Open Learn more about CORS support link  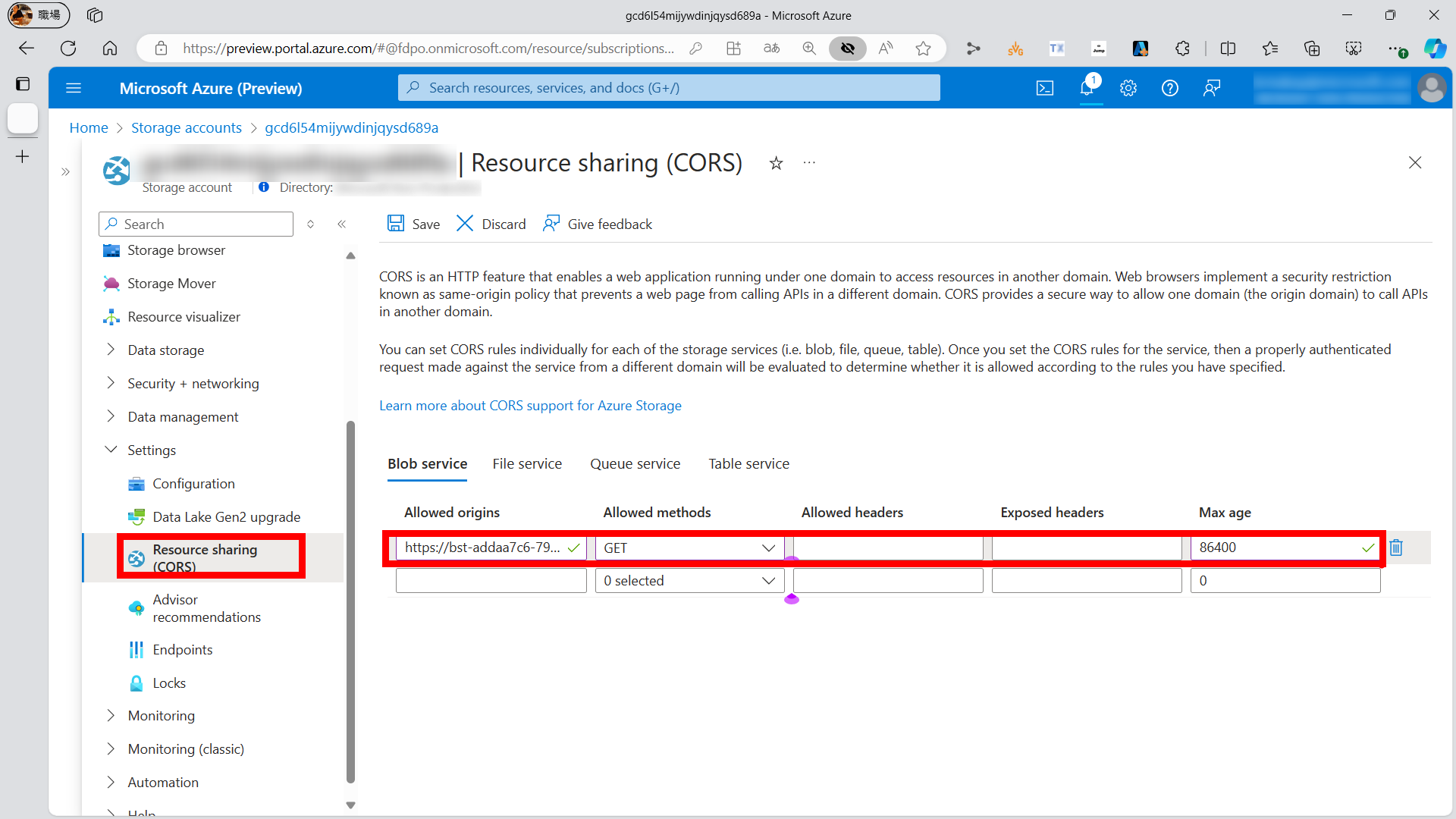530,406
